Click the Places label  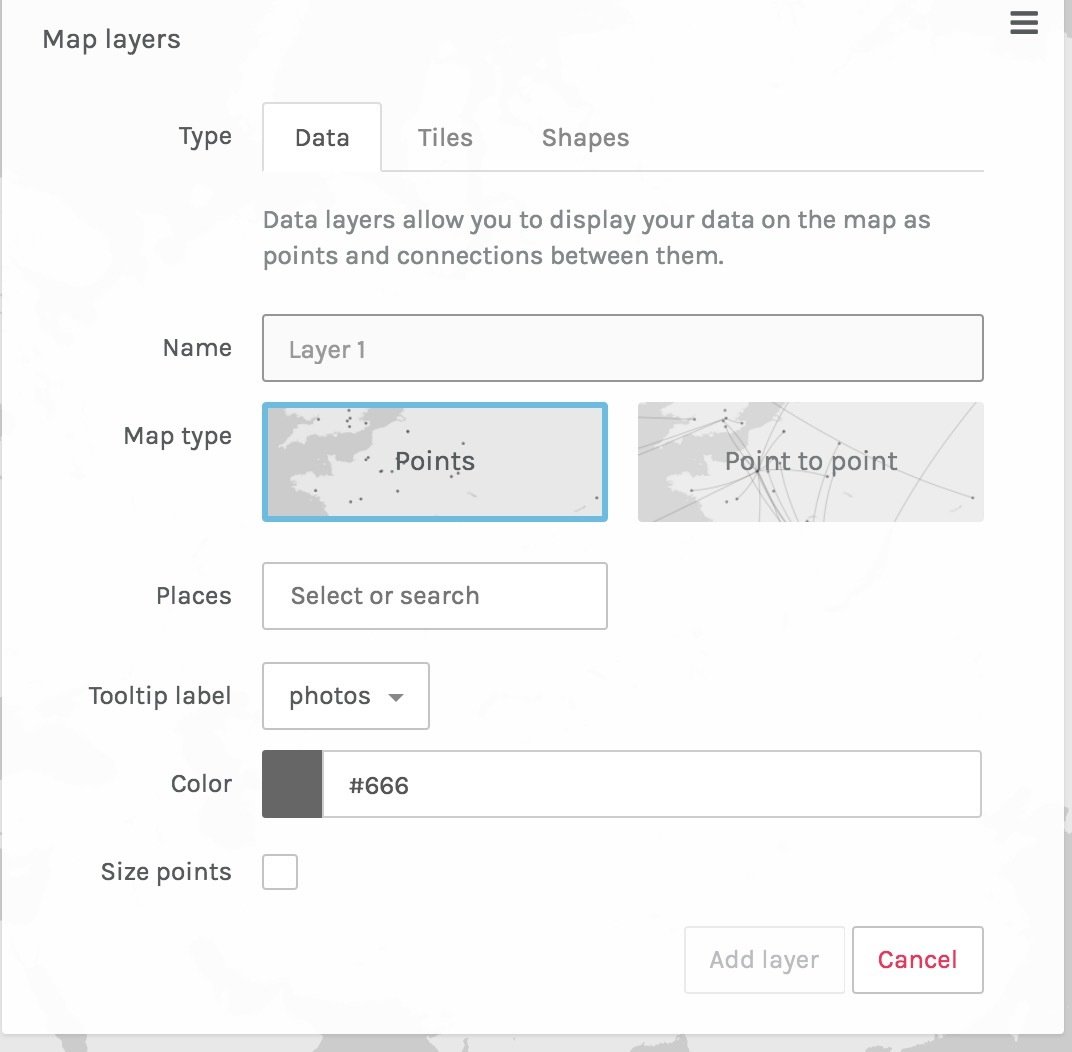pyautogui.click(x=193, y=595)
